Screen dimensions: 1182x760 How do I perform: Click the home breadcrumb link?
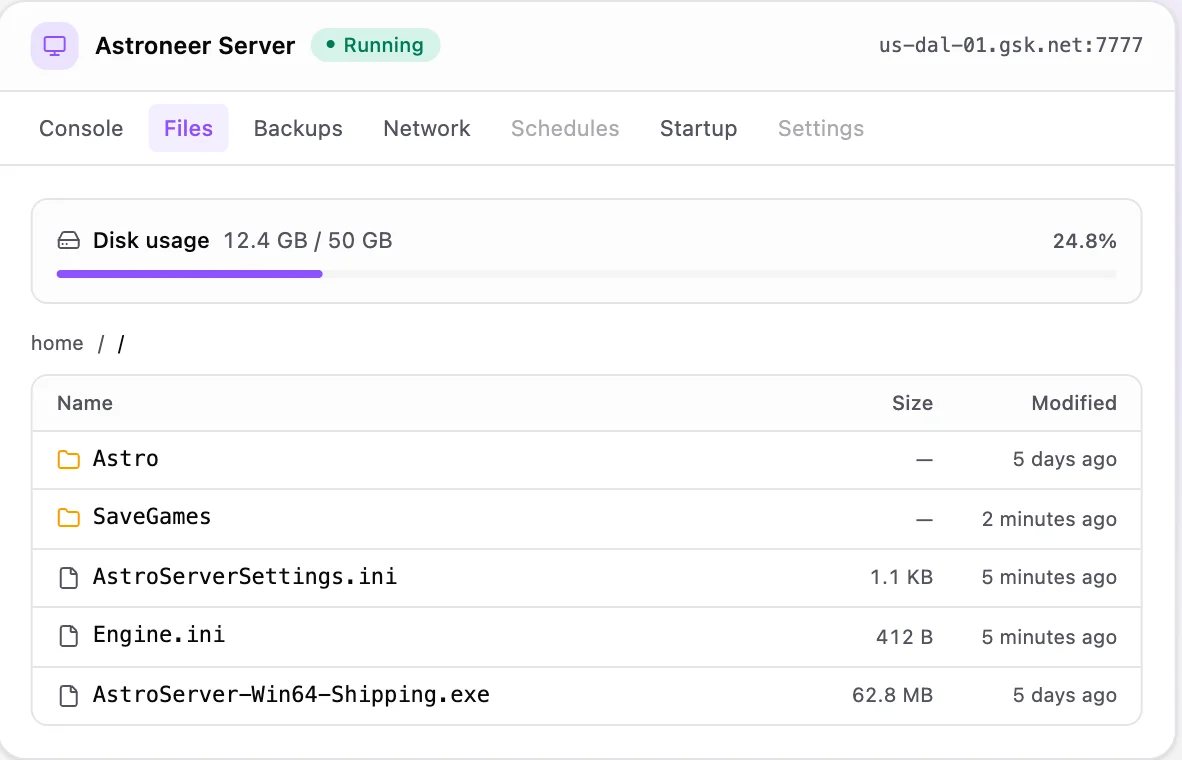point(57,343)
